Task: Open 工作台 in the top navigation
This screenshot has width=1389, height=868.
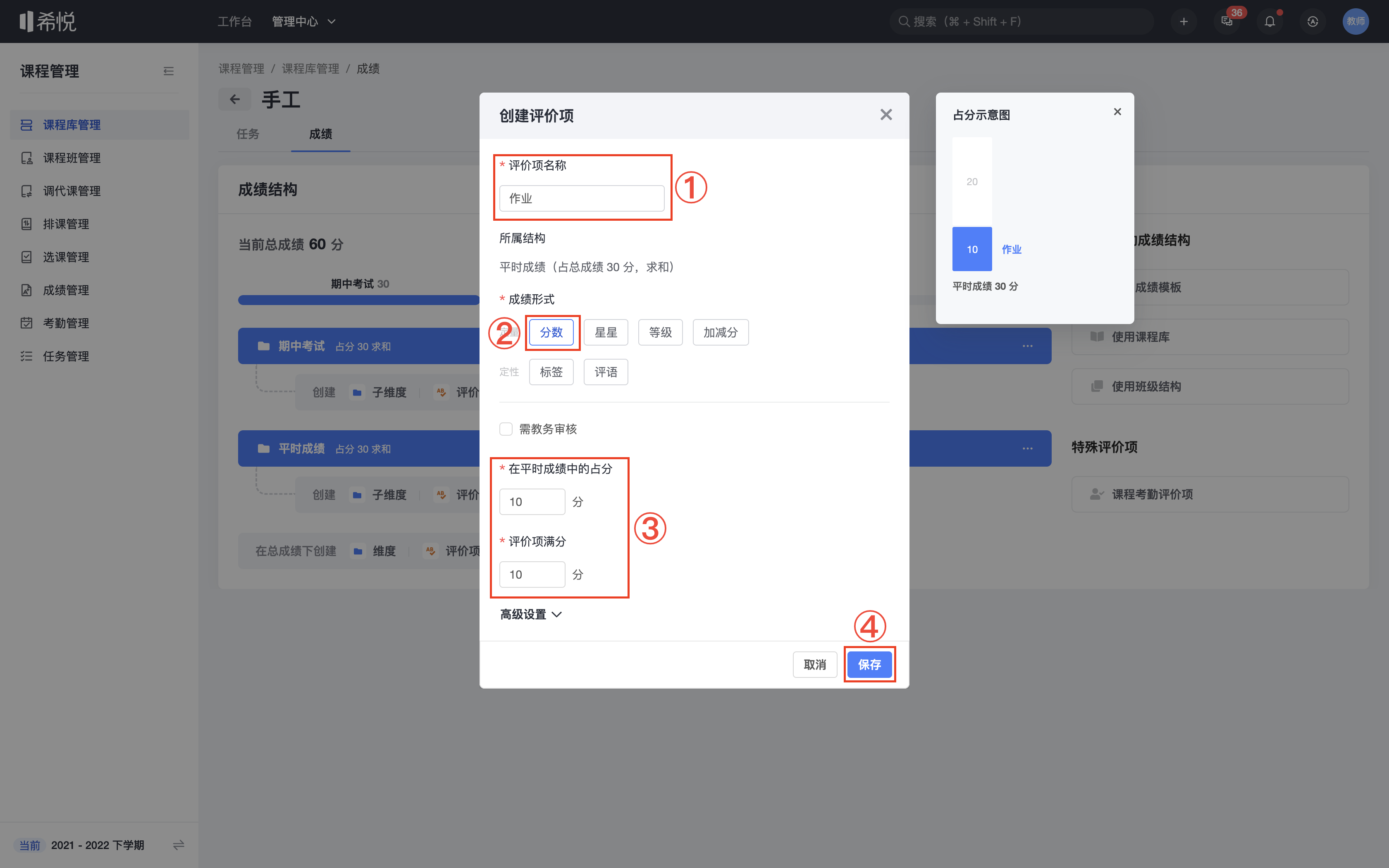Action: pyautogui.click(x=234, y=21)
